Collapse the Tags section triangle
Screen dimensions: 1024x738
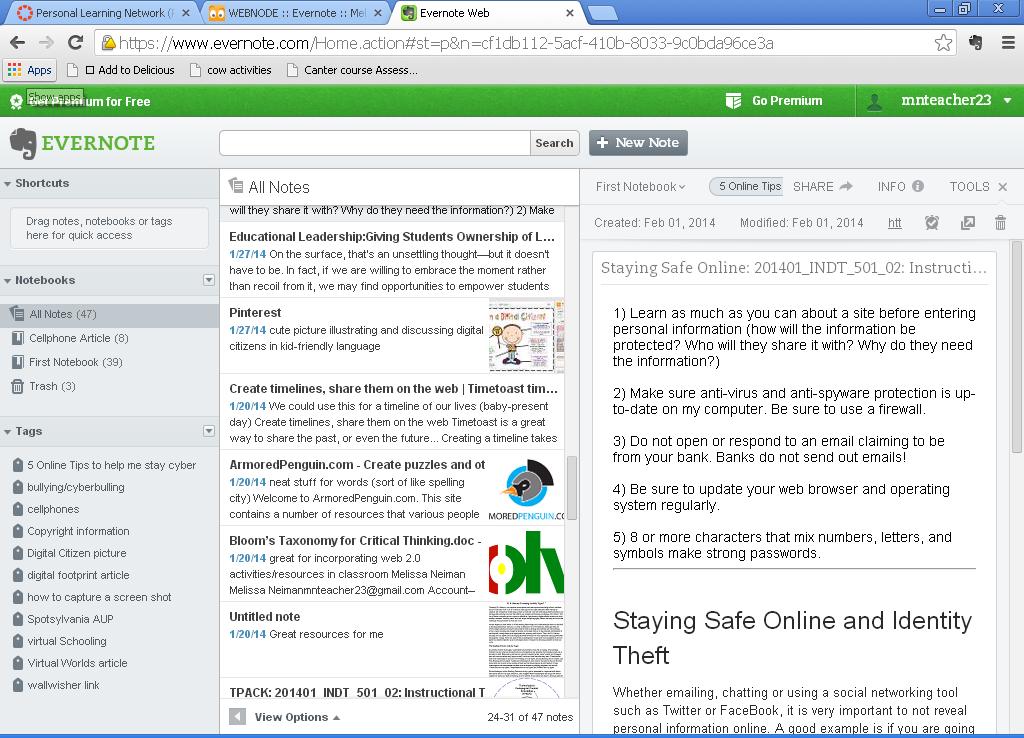pos(7,432)
